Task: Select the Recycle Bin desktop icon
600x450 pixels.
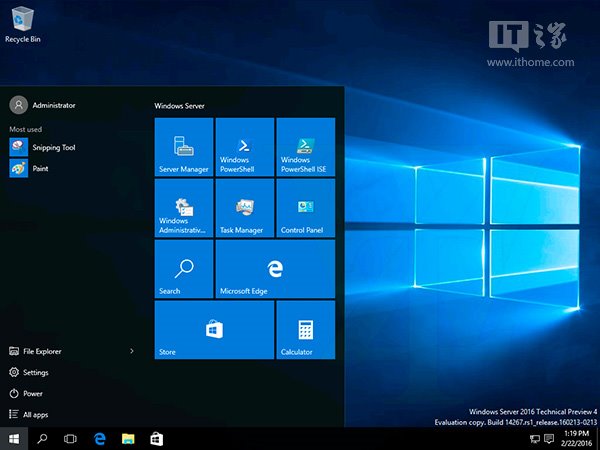Action: [x=23, y=24]
